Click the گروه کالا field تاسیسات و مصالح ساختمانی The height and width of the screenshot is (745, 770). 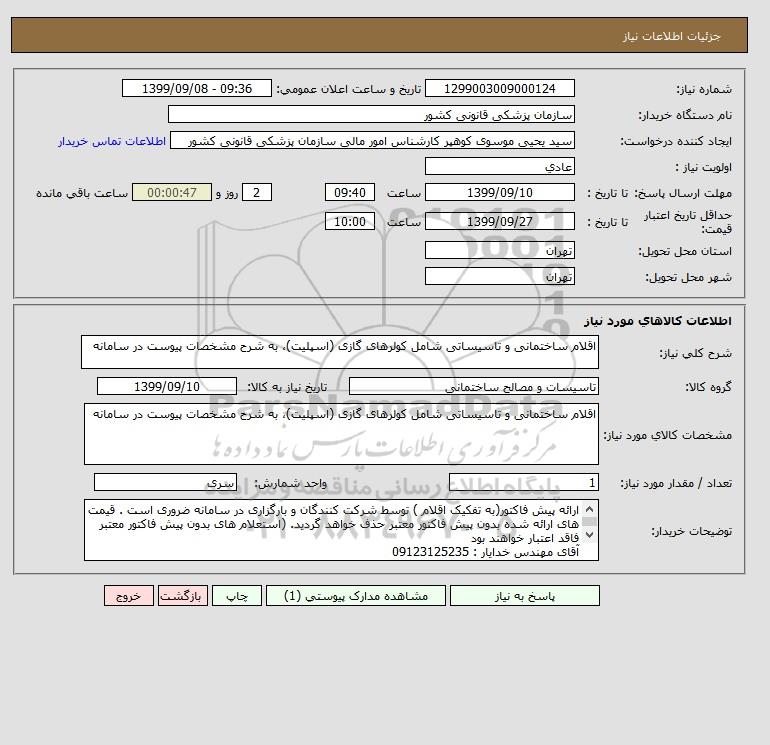pyautogui.click(x=473, y=387)
